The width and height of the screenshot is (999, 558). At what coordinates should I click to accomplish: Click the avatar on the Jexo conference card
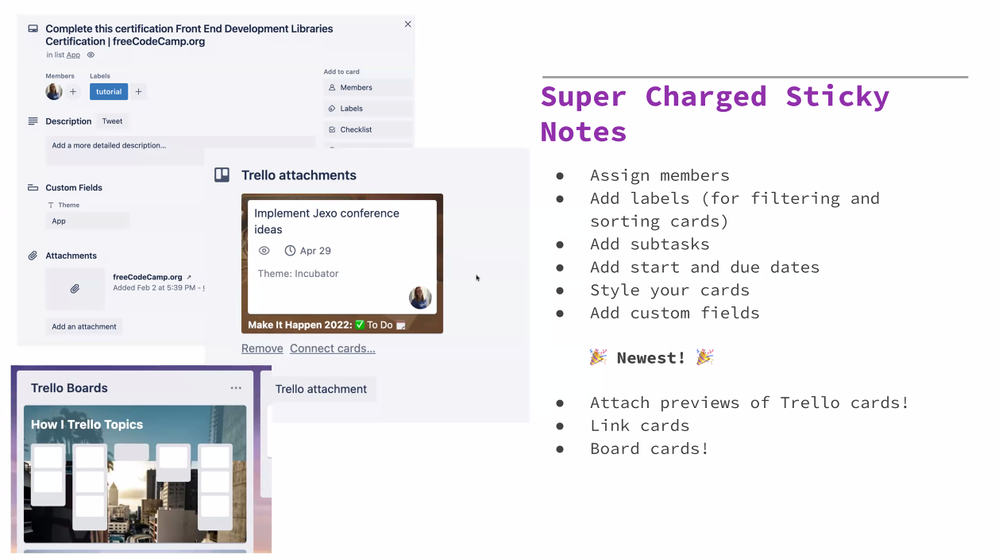pyautogui.click(x=420, y=297)
